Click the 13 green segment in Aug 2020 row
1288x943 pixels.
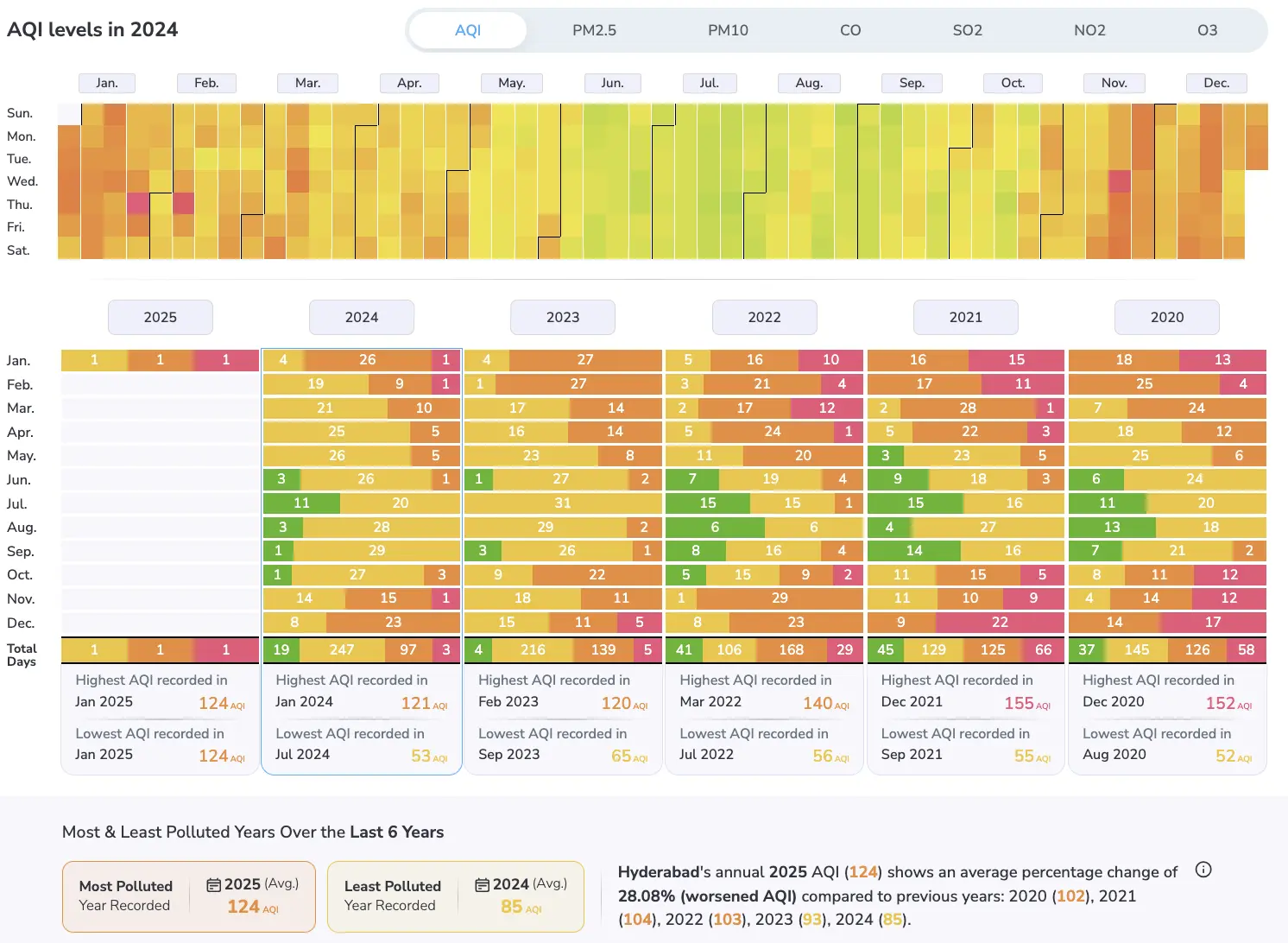click(x=1112, y=527)
